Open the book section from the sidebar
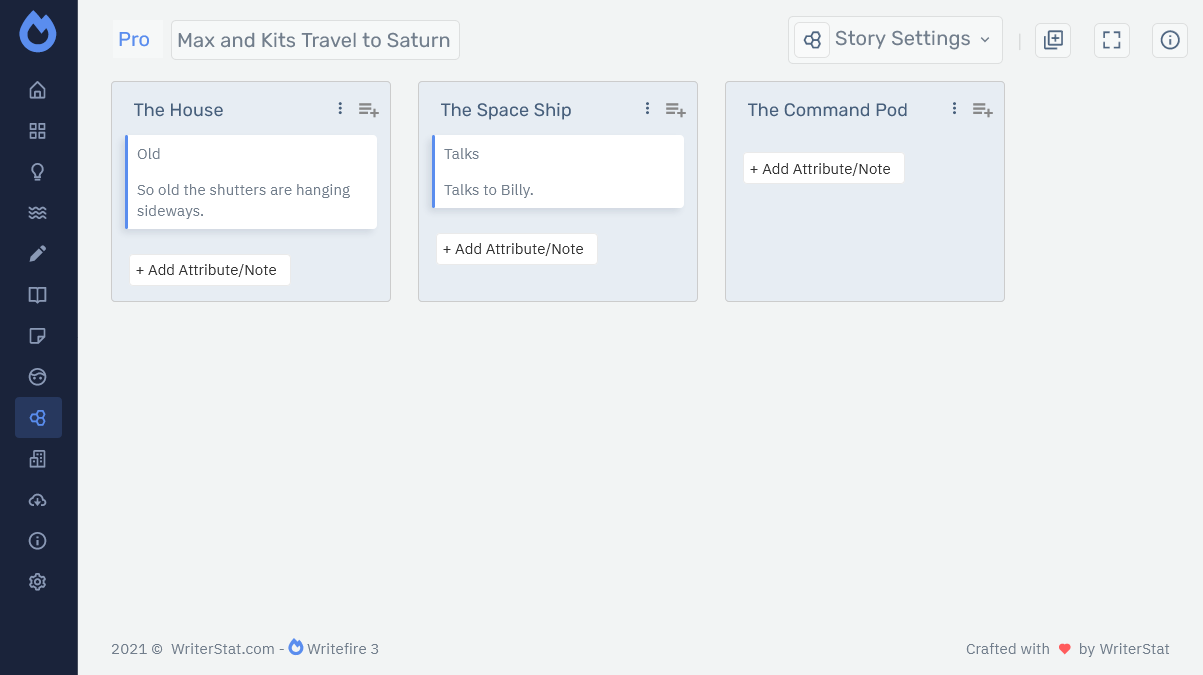This screenshot has height=675, width=1203. tap(37, 294)
